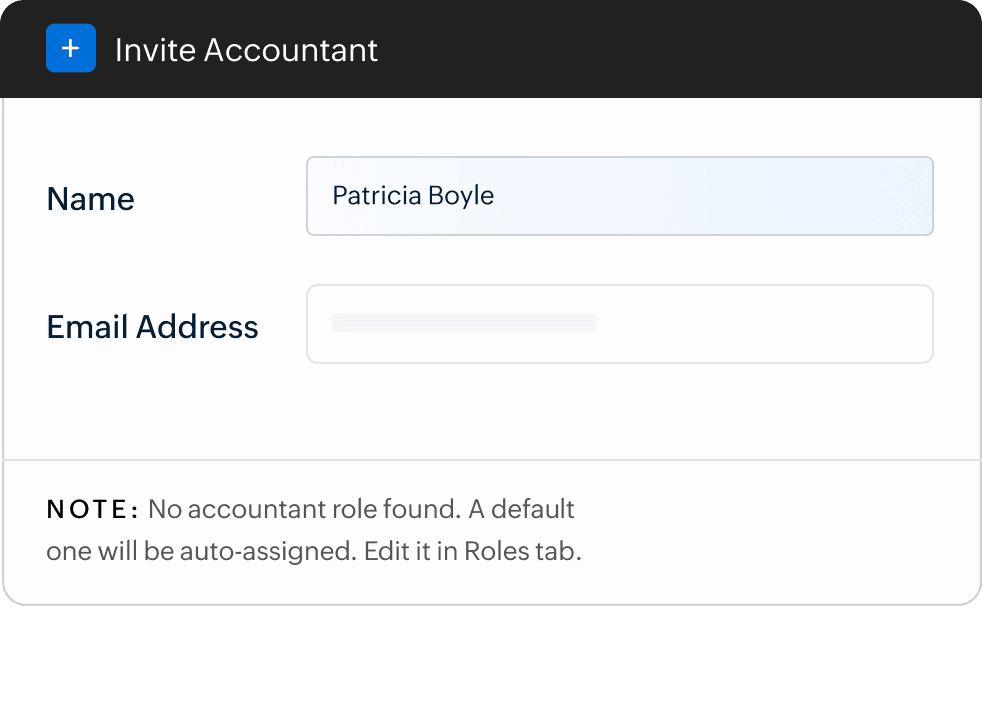Image resolution: width=982 pixels, height=716 pixels.
Task: Click the word Accountant in the header
Action: pos(291,50)
